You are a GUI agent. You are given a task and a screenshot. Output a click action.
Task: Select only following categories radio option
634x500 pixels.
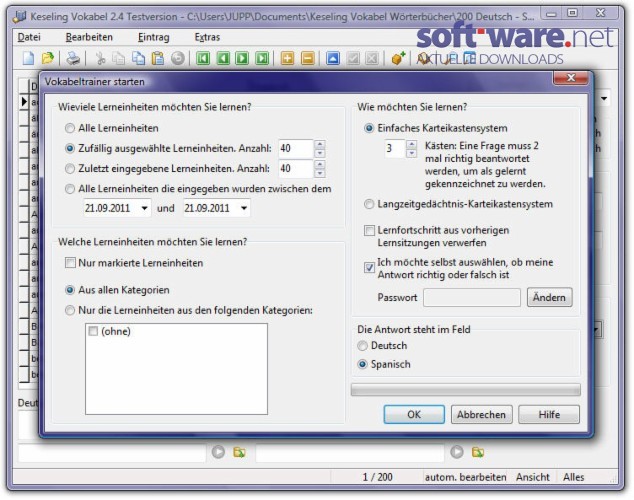[x=70, y=310]
